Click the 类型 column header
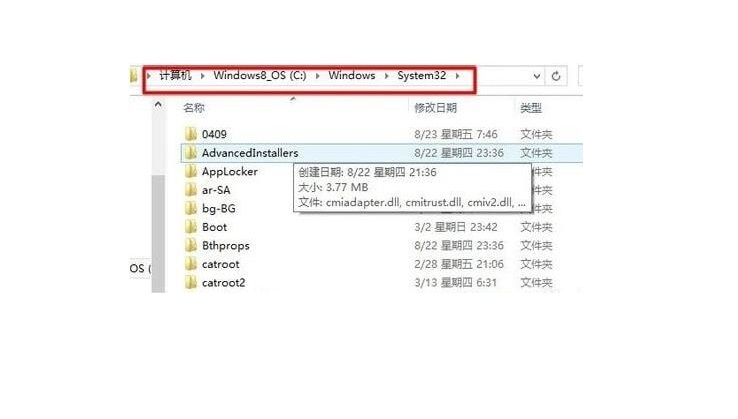The height and width of the screenshot is (419, 738). pos(531,108)
